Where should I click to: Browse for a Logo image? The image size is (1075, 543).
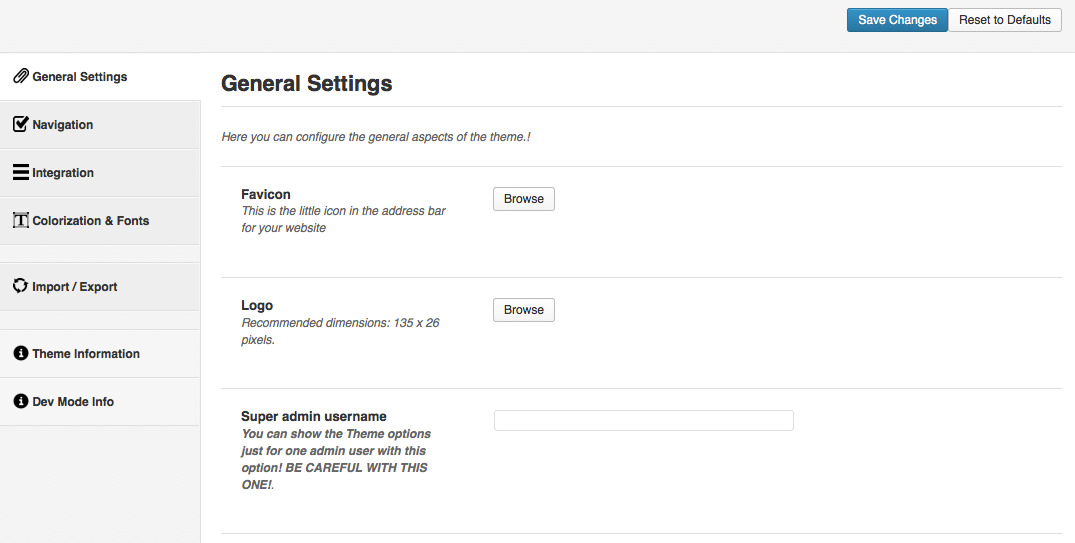click(x=524, y=310)
